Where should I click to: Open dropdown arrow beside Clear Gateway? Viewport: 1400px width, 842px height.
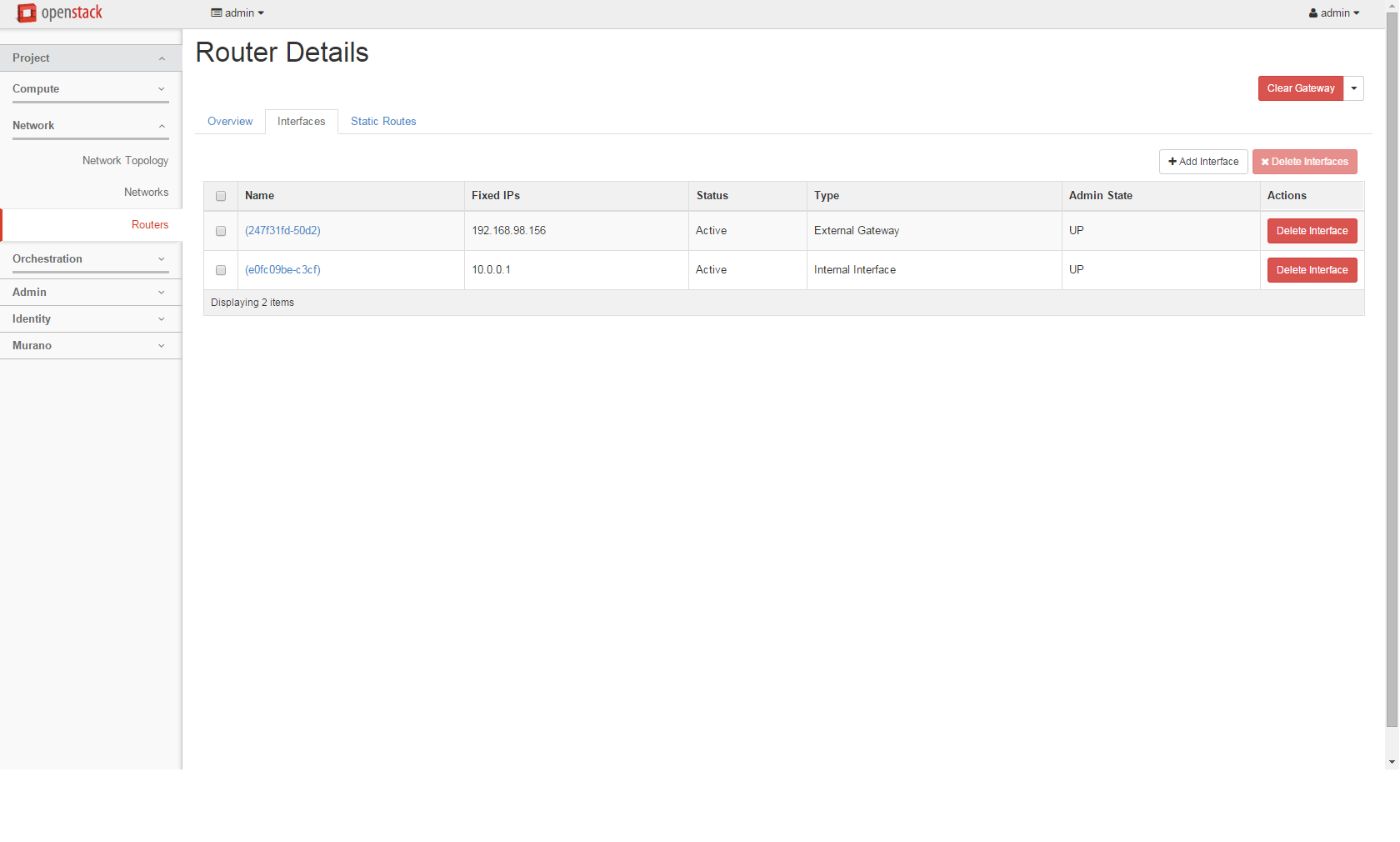point(1354,88)
